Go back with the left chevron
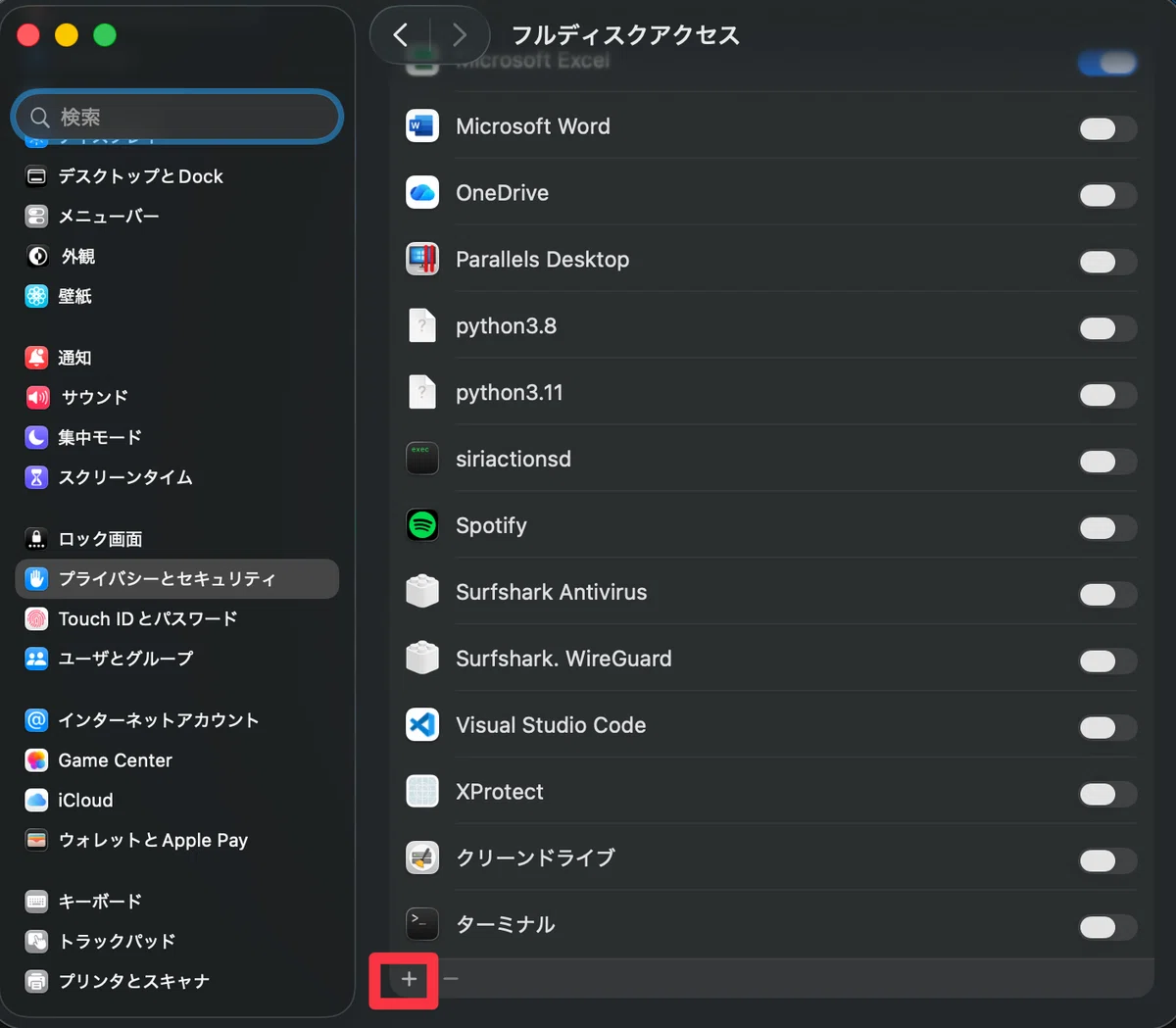This screenshot has height=1028, width=1176. coord(400,35)
